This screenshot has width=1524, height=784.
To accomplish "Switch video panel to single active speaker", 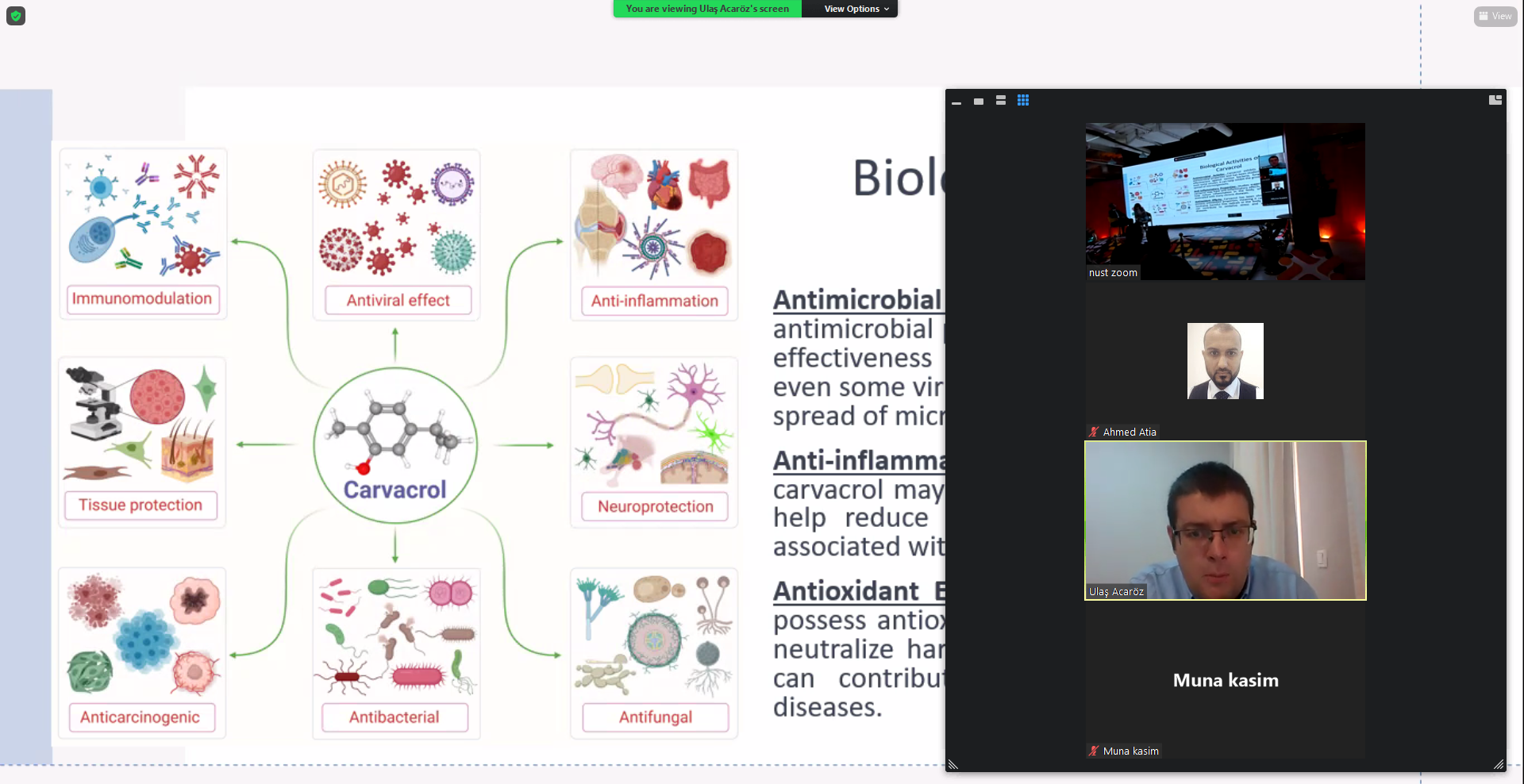I will click(x=979, y=102).
